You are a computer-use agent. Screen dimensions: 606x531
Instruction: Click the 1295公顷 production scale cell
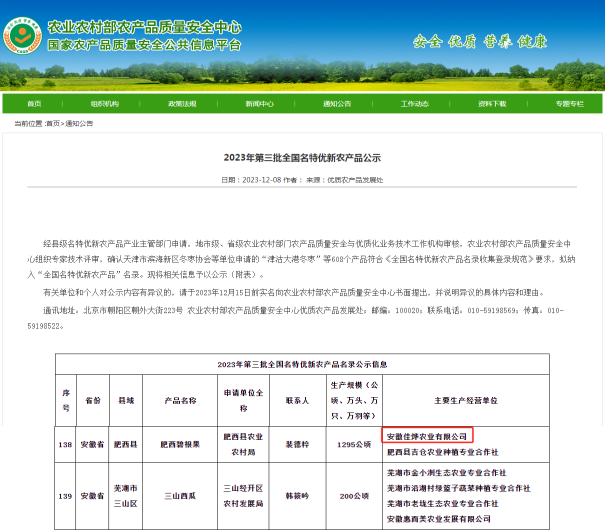point(354,444)
